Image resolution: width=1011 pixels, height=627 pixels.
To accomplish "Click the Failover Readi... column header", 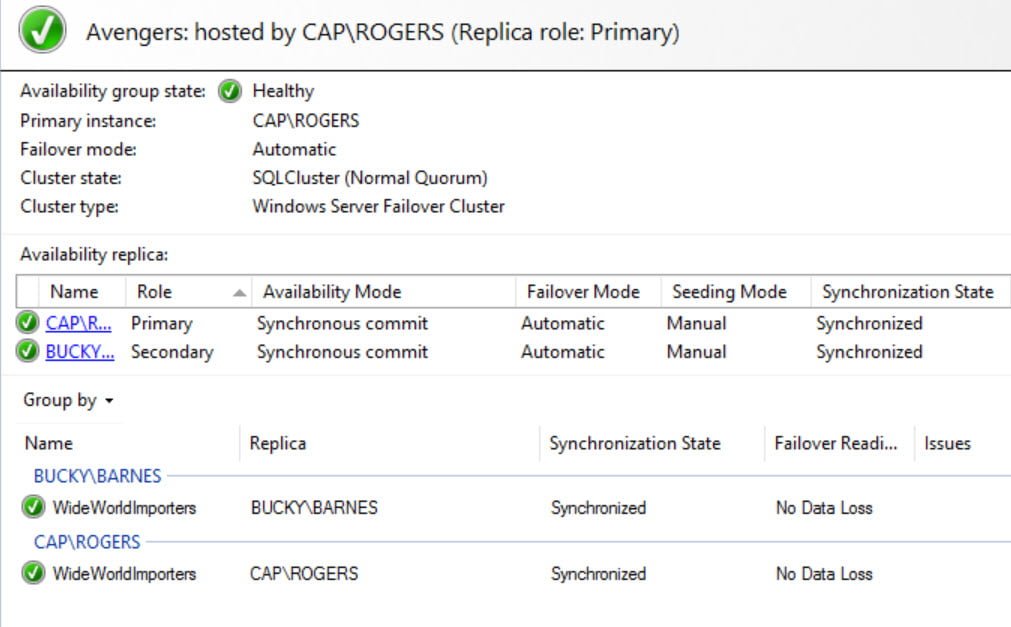I will pos(839,443).
